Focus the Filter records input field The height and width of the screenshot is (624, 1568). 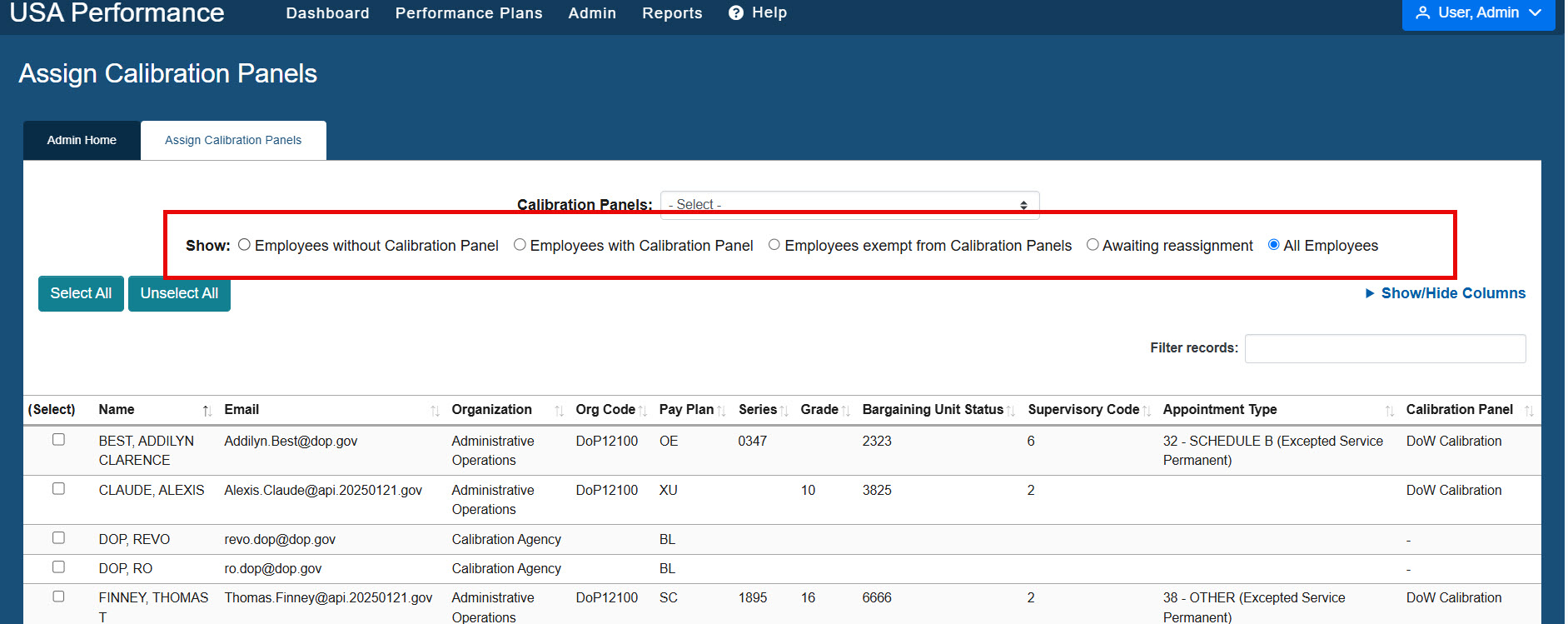[1385, 348]
